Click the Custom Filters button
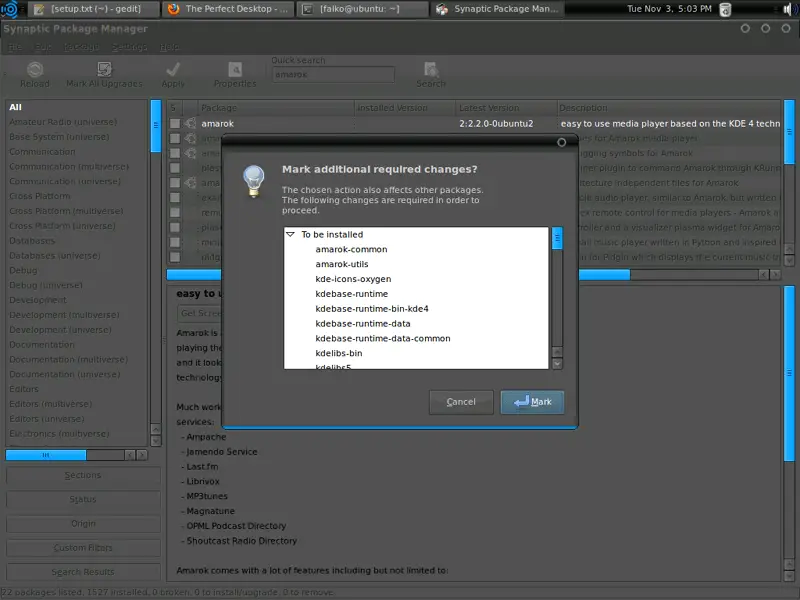The width and height of the screenshot is (800, 600). pos(83,548)
